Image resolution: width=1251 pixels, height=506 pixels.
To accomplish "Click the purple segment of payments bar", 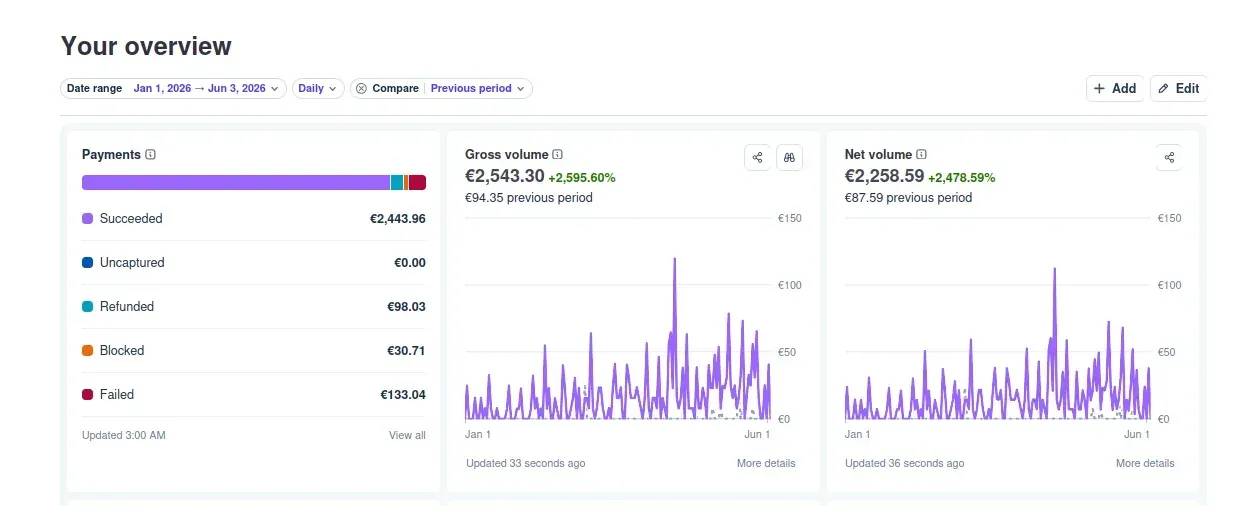I will click(236, 182).
